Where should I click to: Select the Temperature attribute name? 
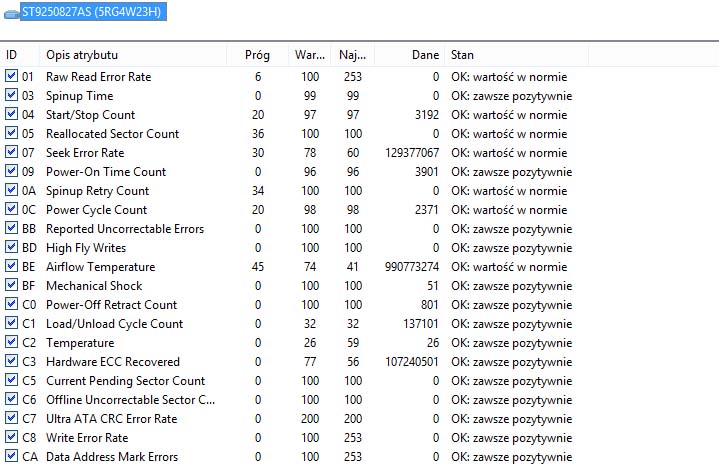click(80, 343)
